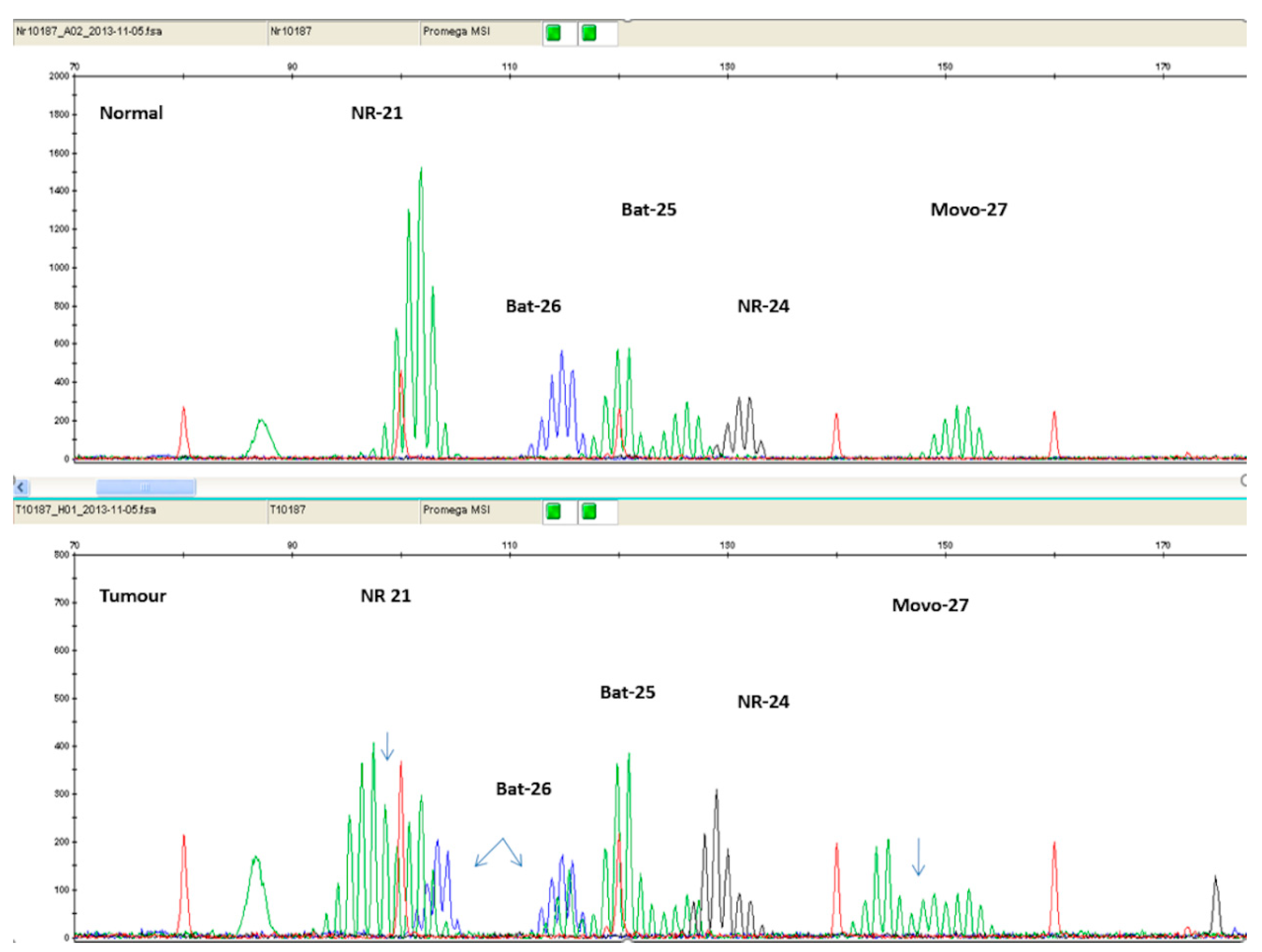Click the Normal label in upper plot
This screenshot has width=1262, height=952.
point(131,113)
